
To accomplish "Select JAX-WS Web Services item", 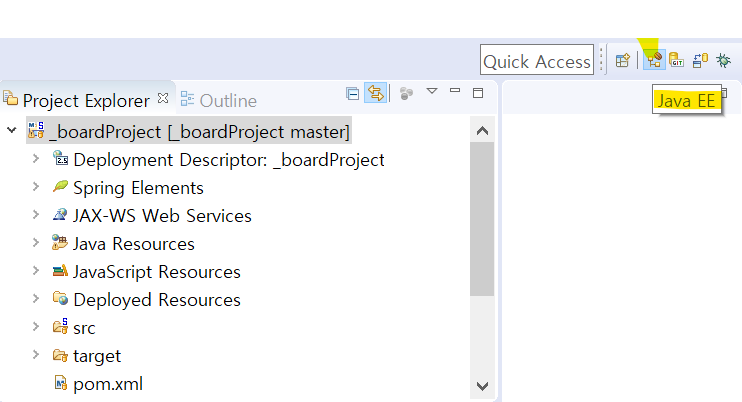I will (162, 216).
